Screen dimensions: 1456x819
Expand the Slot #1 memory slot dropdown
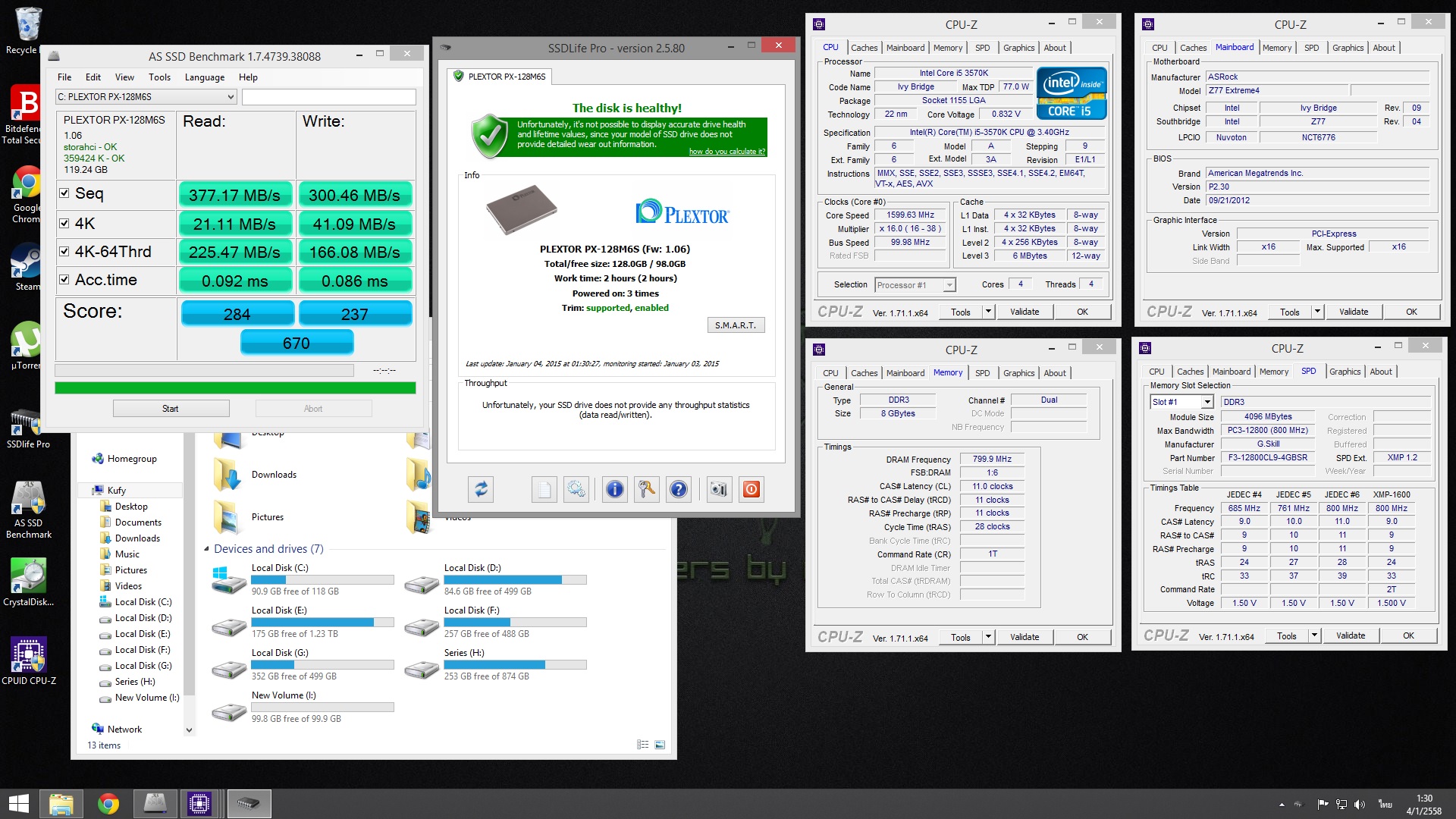[x=1207, y=402]
